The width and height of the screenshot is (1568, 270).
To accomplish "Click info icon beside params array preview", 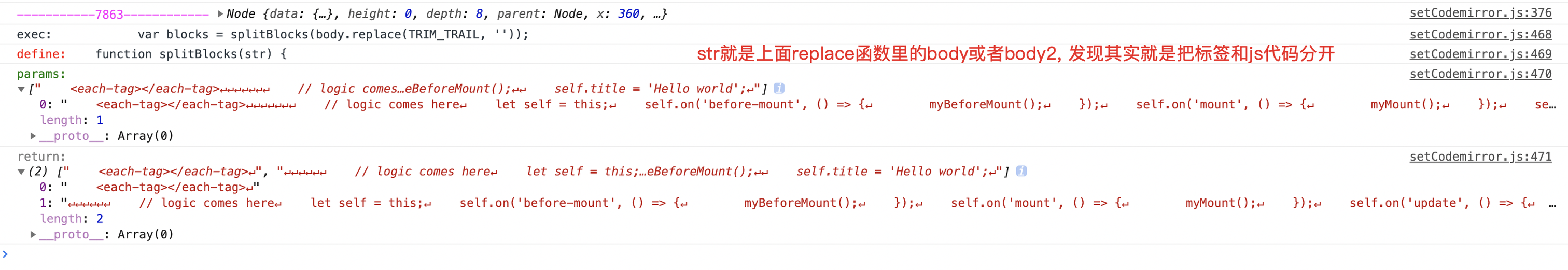I will 778,88.
